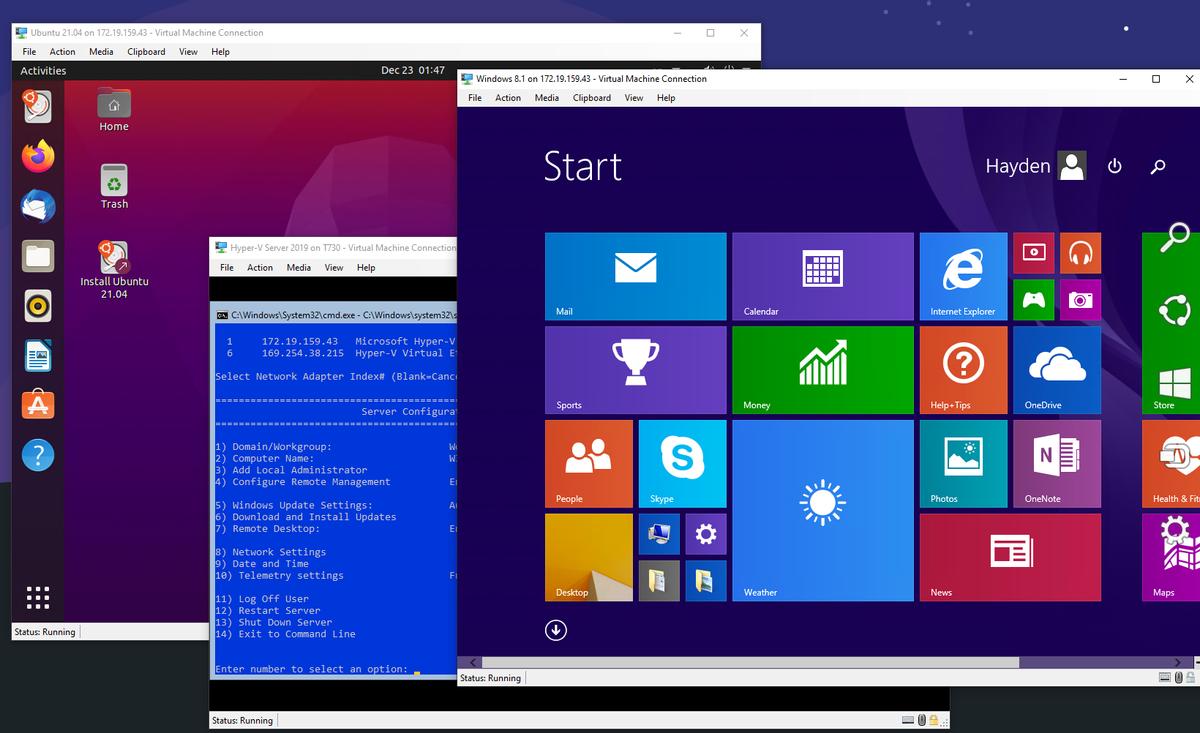Open the View menu in the Hyper-V Server window
The height and width of the screenshot is (733, 1200).
pyautogui.click(x=333, y=267)
